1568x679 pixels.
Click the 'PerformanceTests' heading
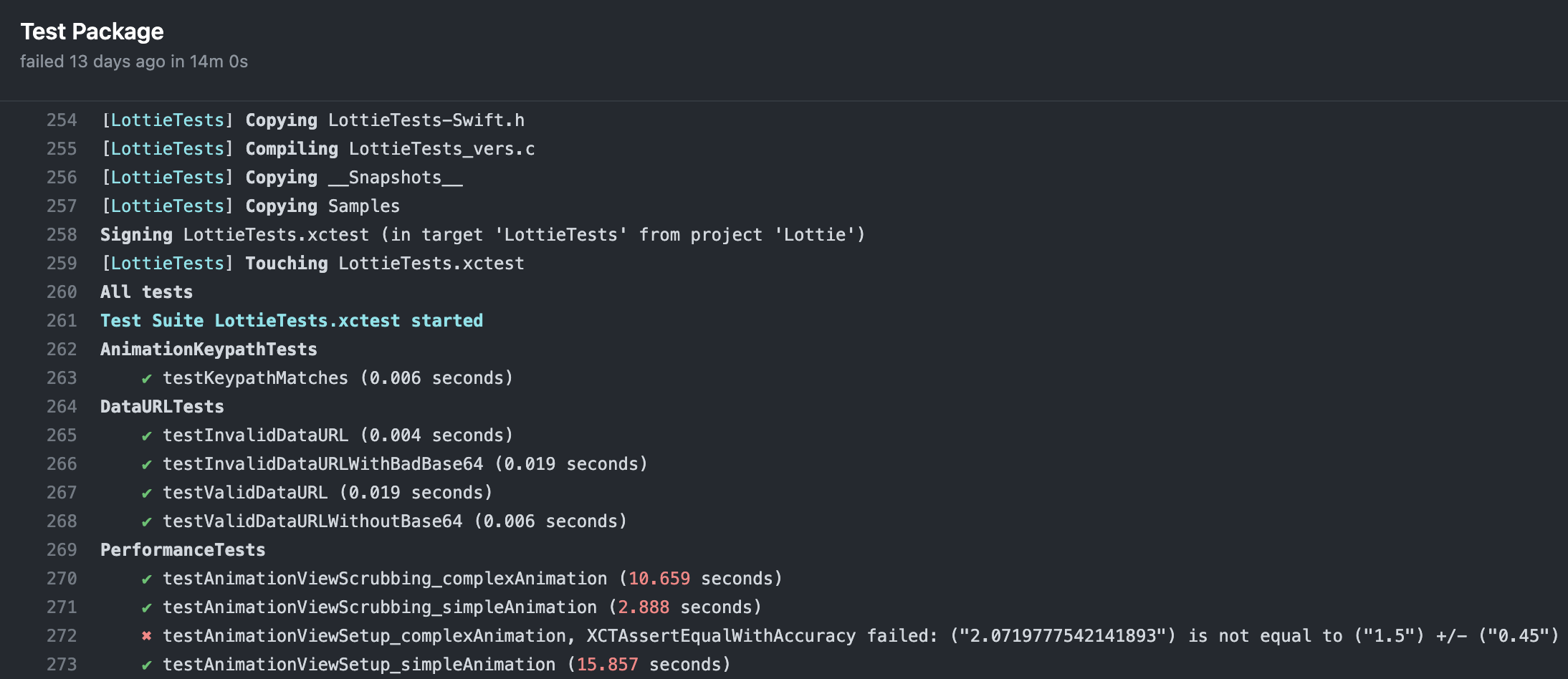pos(183,550)
